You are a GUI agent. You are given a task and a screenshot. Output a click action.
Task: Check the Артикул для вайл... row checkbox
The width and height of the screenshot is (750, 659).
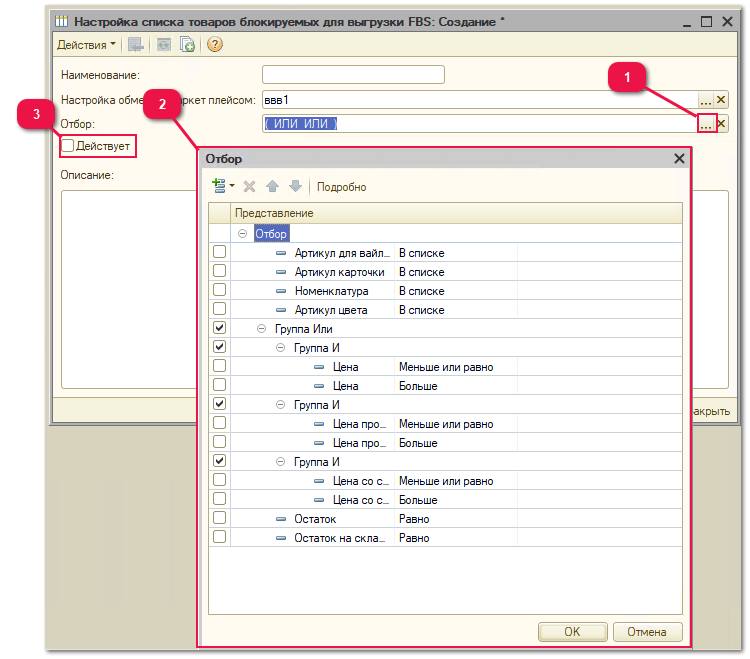click(219, 252)
